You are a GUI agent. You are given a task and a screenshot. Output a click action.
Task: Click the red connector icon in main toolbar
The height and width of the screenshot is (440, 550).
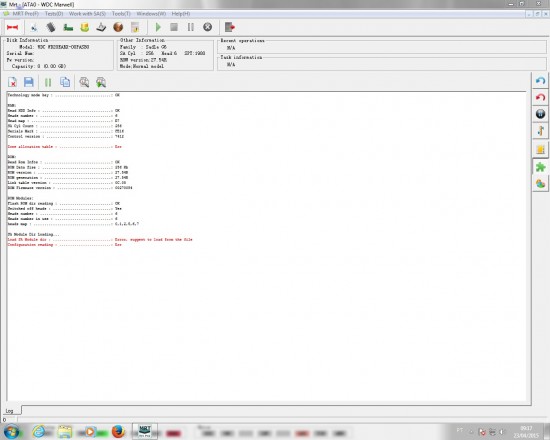[13, 27]
